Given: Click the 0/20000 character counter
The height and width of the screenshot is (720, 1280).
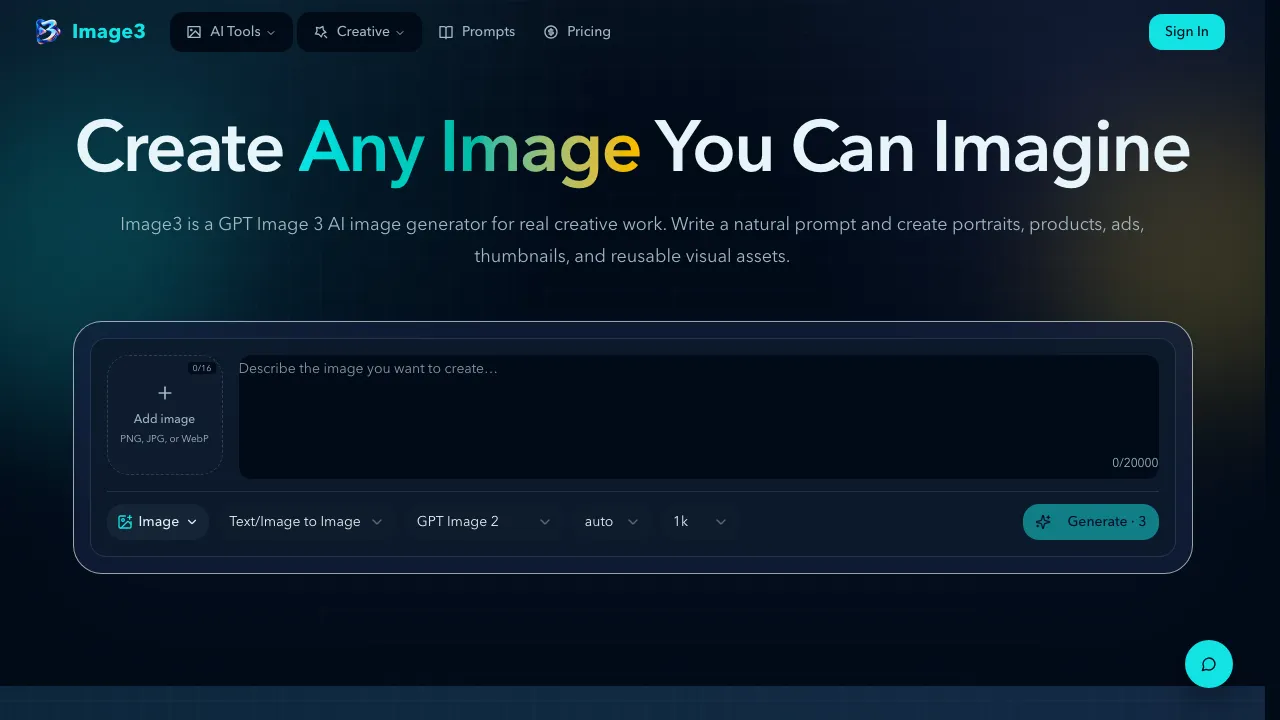Looking at the screenshot, I should [1135, 463].
